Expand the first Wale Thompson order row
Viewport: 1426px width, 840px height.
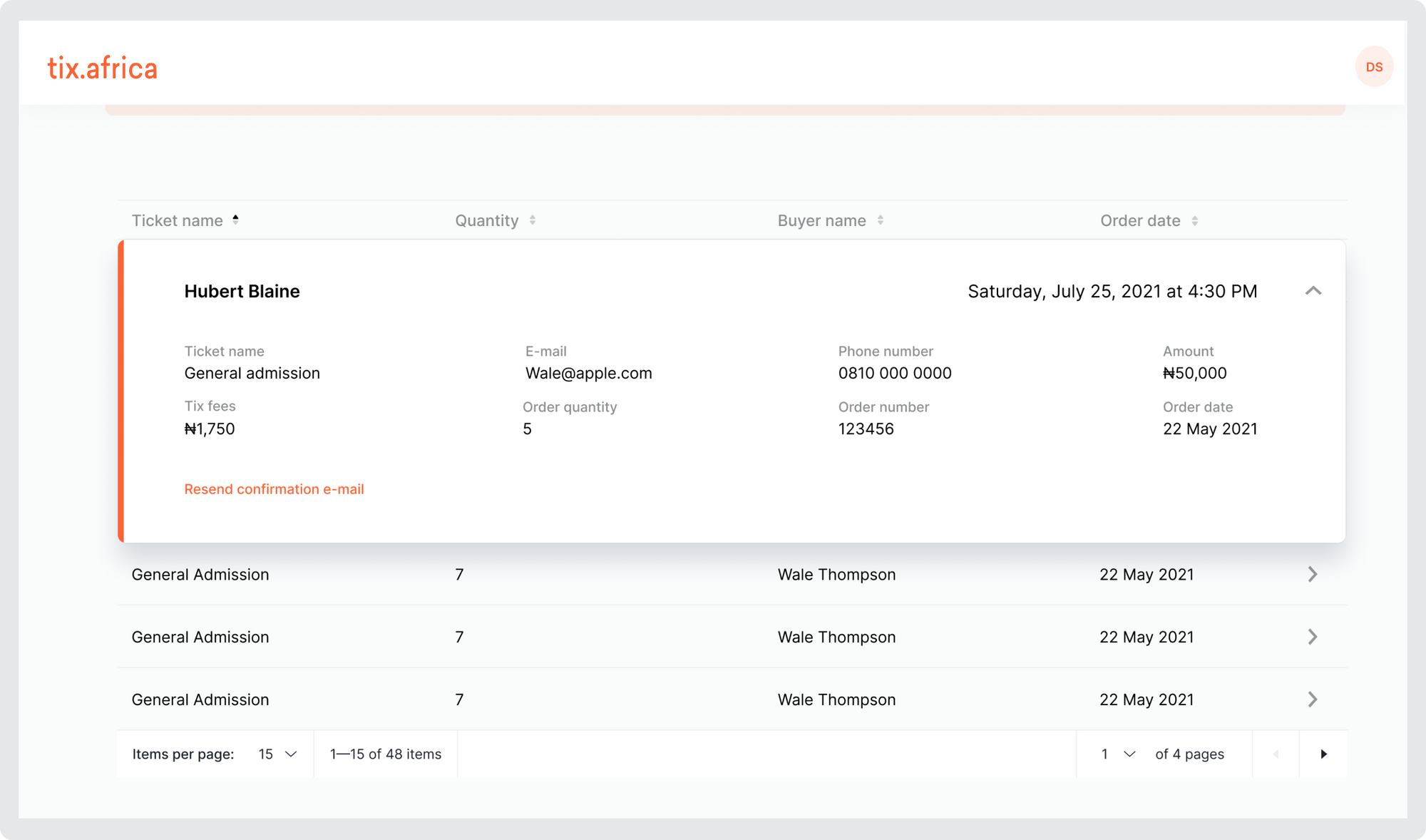(x=1313, y=575)
